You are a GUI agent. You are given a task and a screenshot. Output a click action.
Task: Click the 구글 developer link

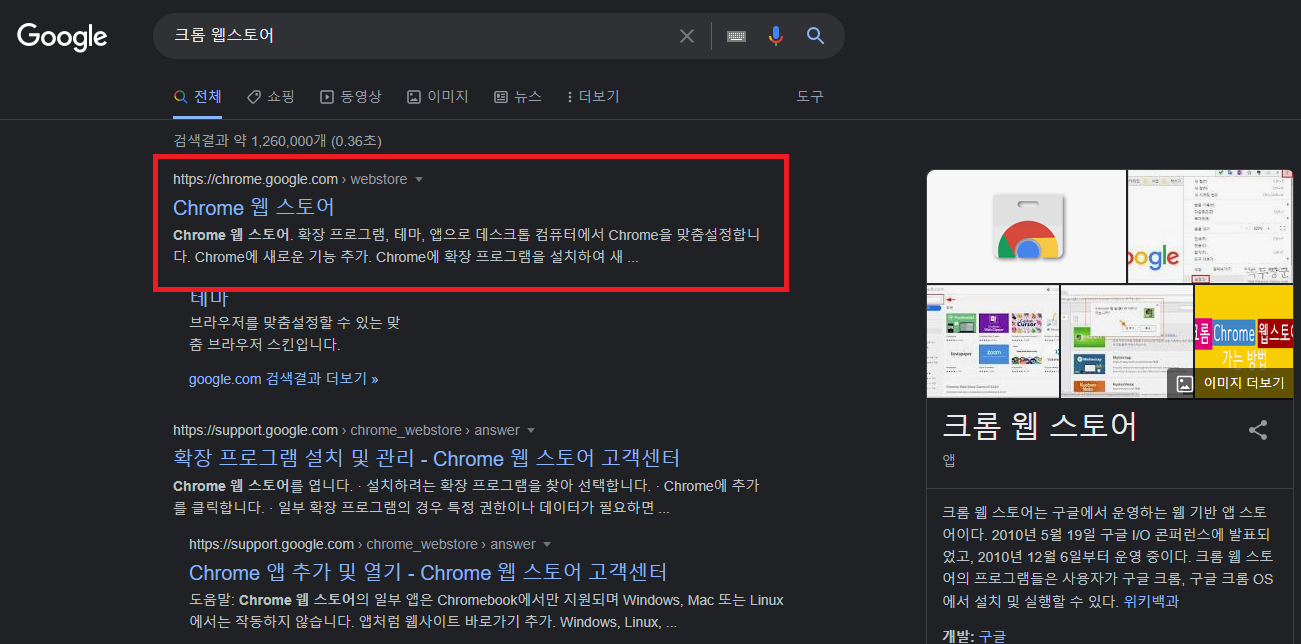coord(992,636)
